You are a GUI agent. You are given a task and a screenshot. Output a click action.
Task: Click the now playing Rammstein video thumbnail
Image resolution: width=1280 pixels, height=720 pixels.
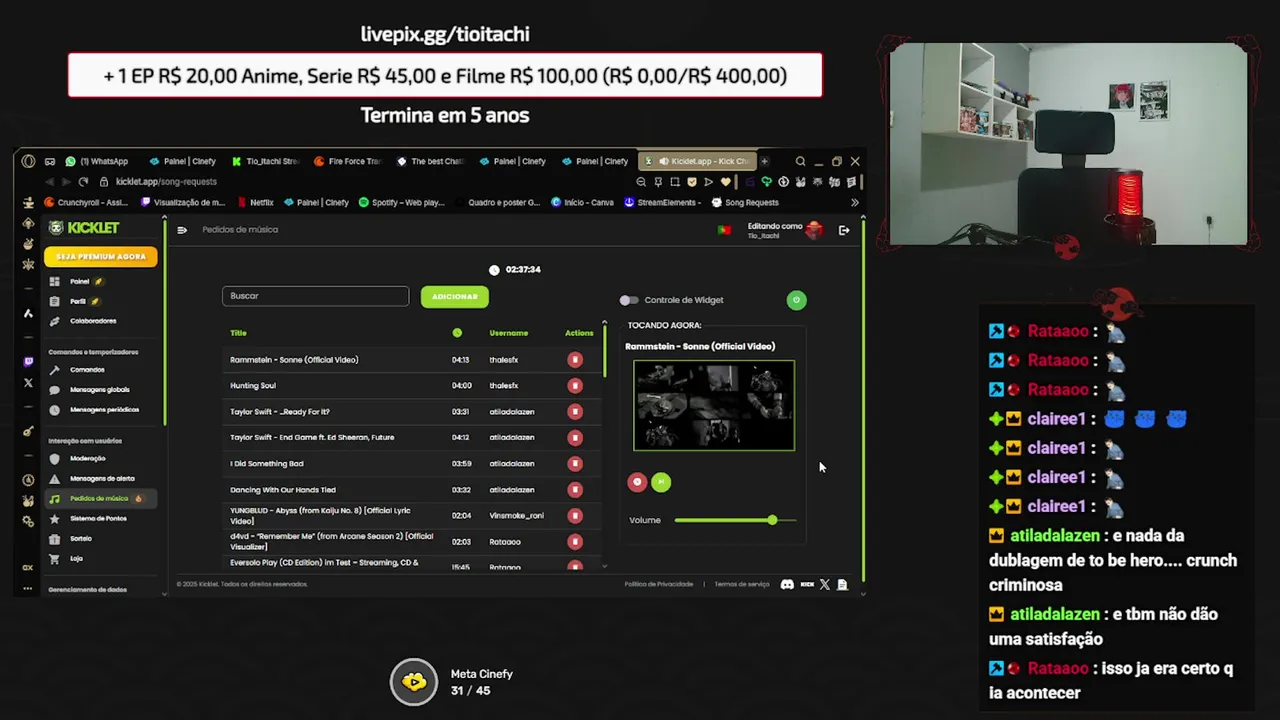pos(714,405)
